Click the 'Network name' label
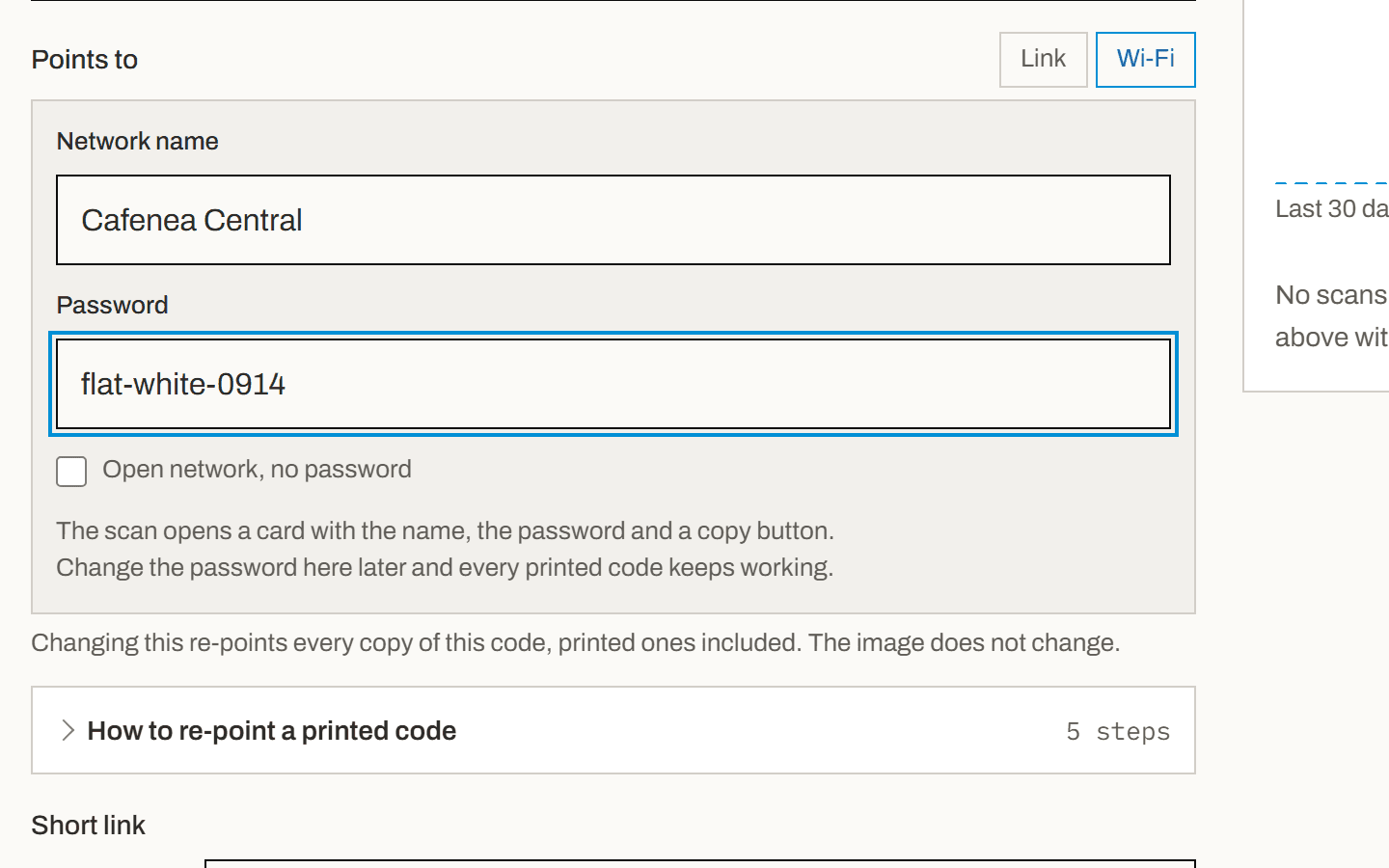The image size is (1389, 868). pos(137,141)
